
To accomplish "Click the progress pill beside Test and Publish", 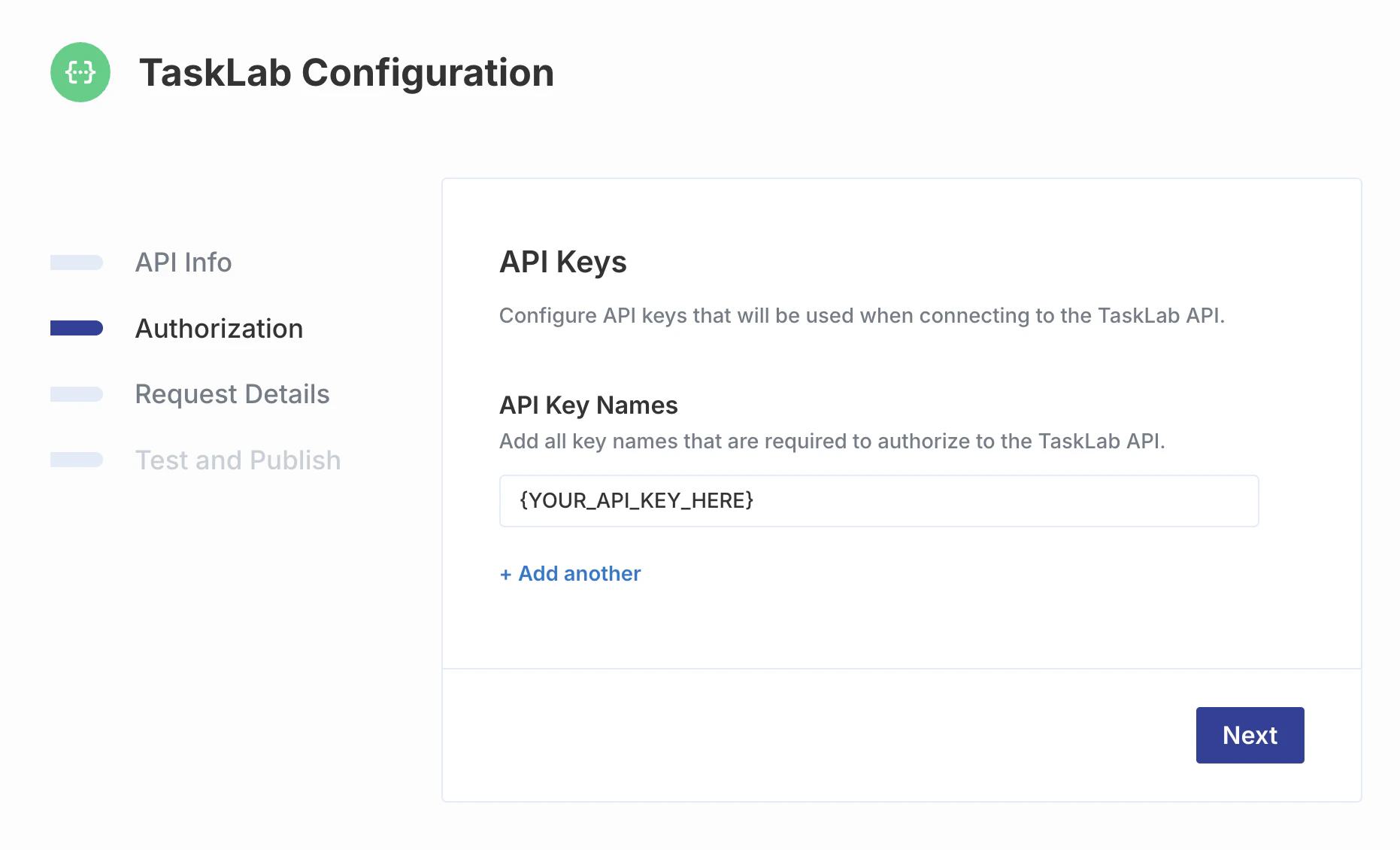I will click(76, 460).
